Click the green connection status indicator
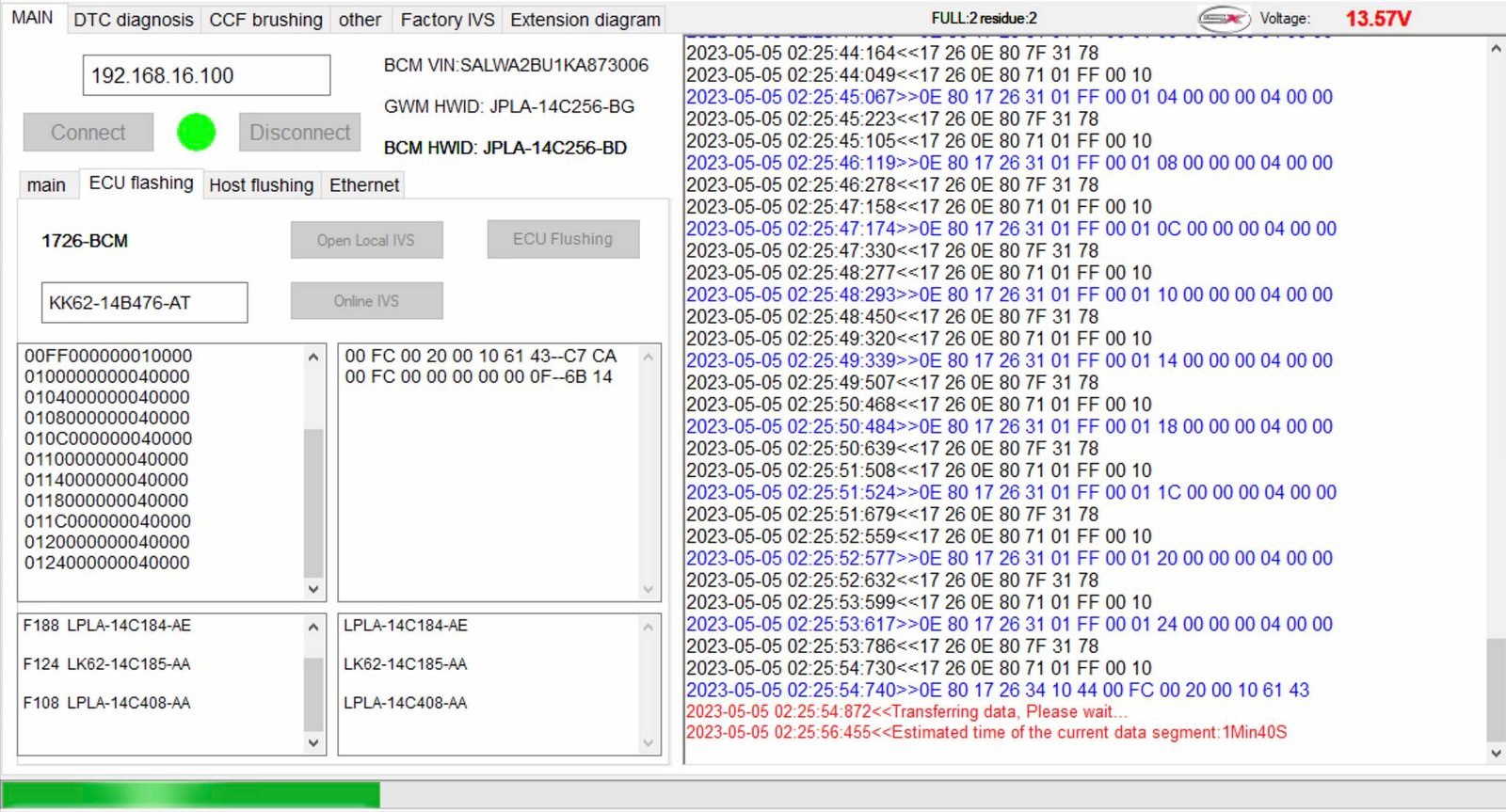 196,133
